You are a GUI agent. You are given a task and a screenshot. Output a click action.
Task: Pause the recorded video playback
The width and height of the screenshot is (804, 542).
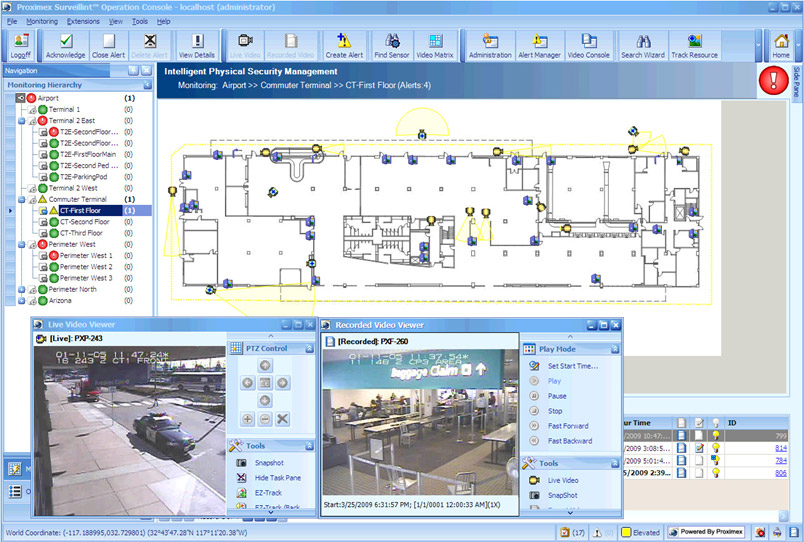(557, 396)
